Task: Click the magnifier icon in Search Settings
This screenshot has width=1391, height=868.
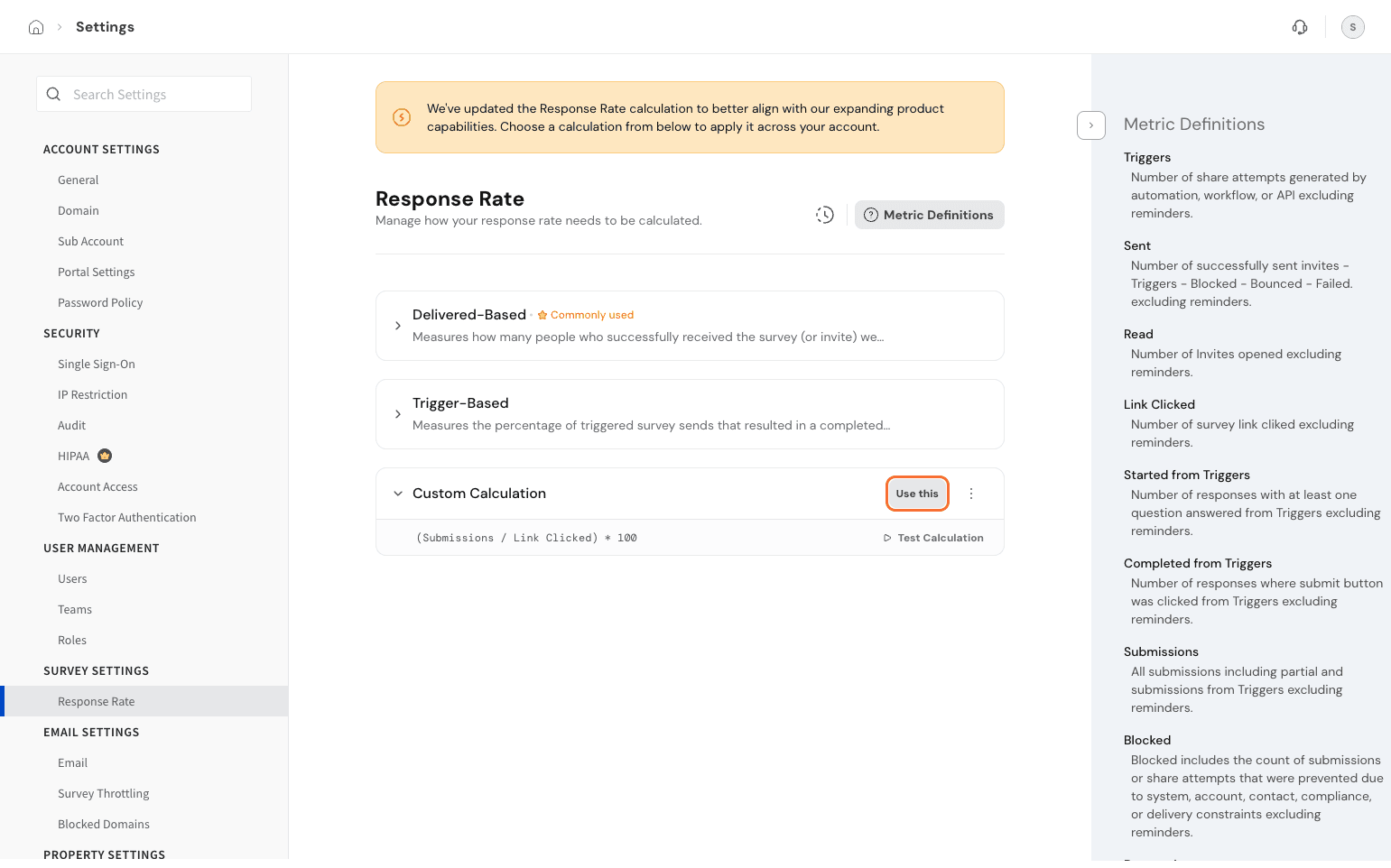Action: [54, 95]
